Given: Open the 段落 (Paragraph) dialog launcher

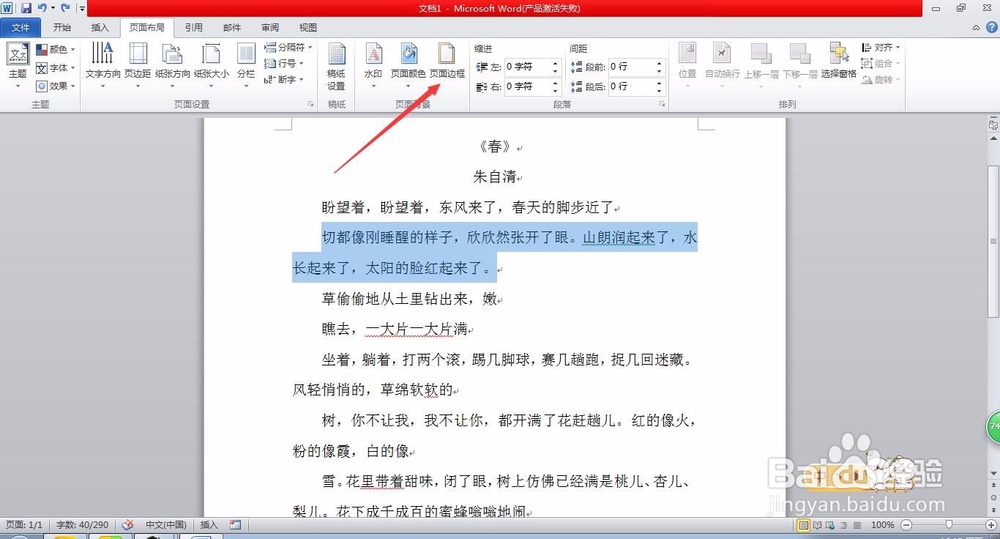Looking at the screenshot, I should (662, 104).
